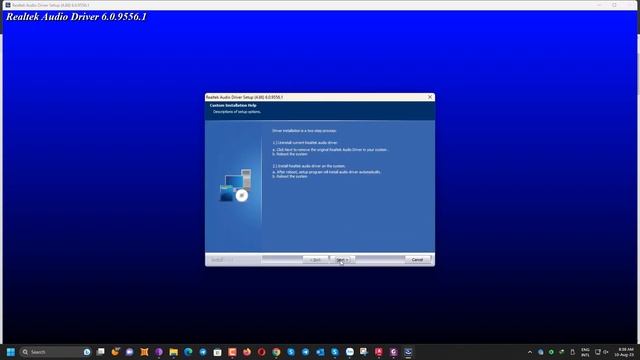Viewport: 640px width, 360px height.
Task: Open the Zoom app from the taskbar
Action: click(350, 352)
